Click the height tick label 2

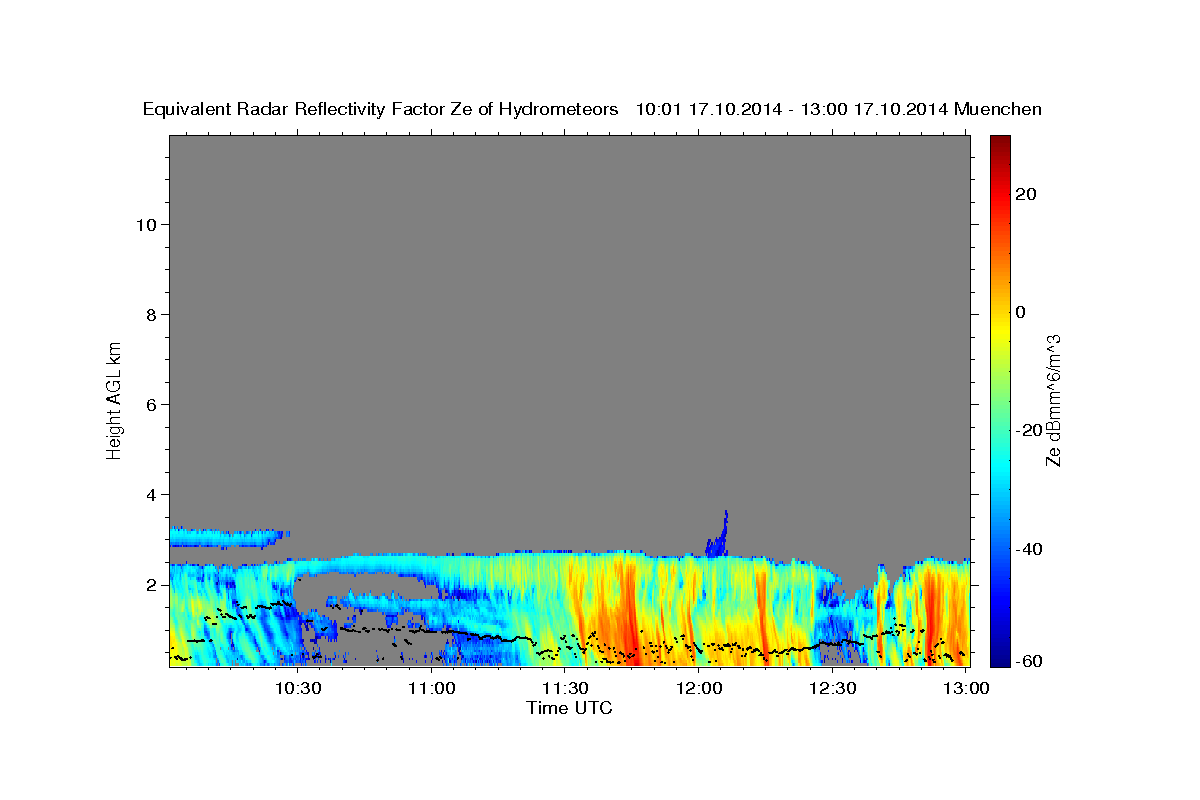151,584
